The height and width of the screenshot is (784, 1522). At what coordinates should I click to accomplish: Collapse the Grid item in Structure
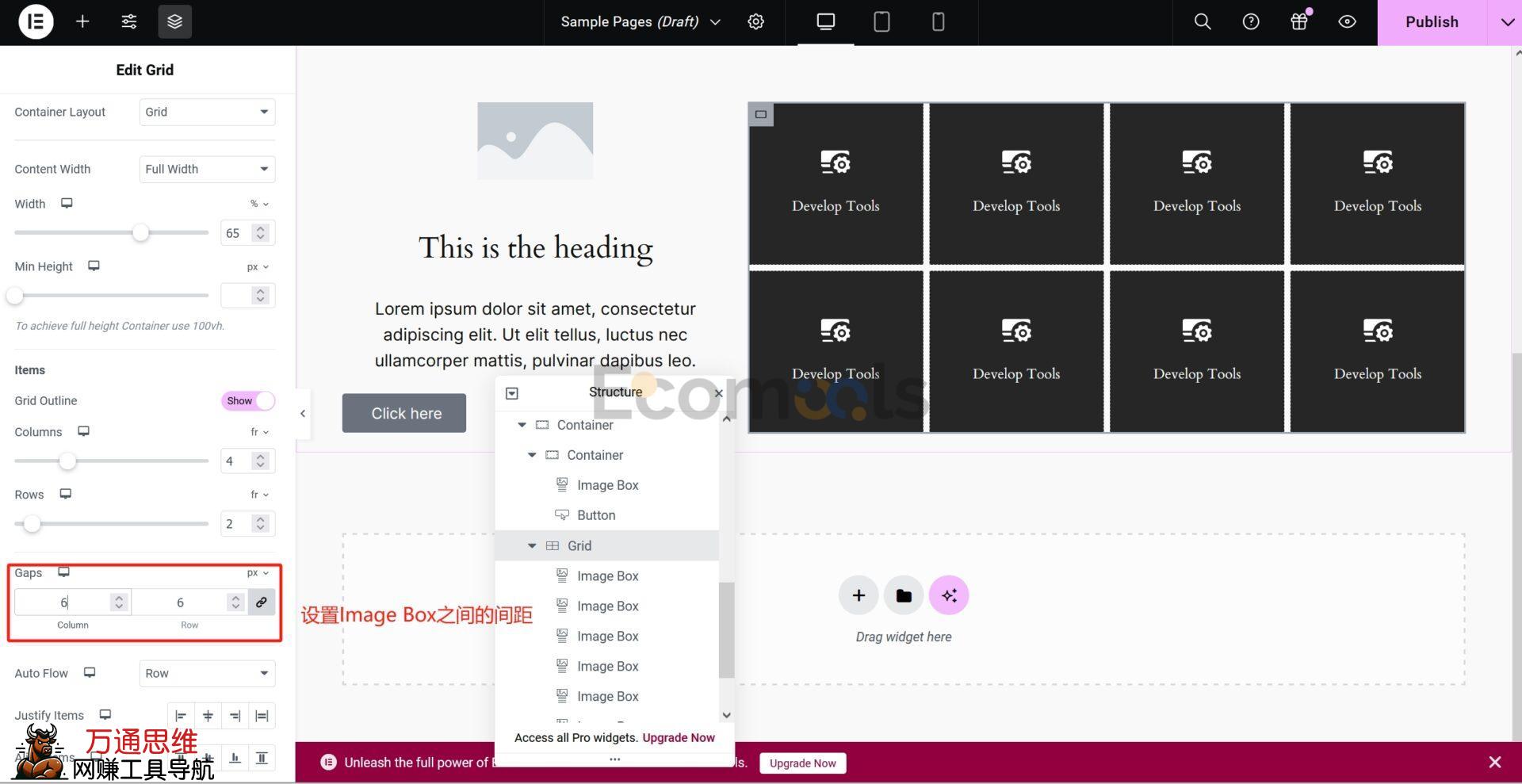tap(532, 545)
